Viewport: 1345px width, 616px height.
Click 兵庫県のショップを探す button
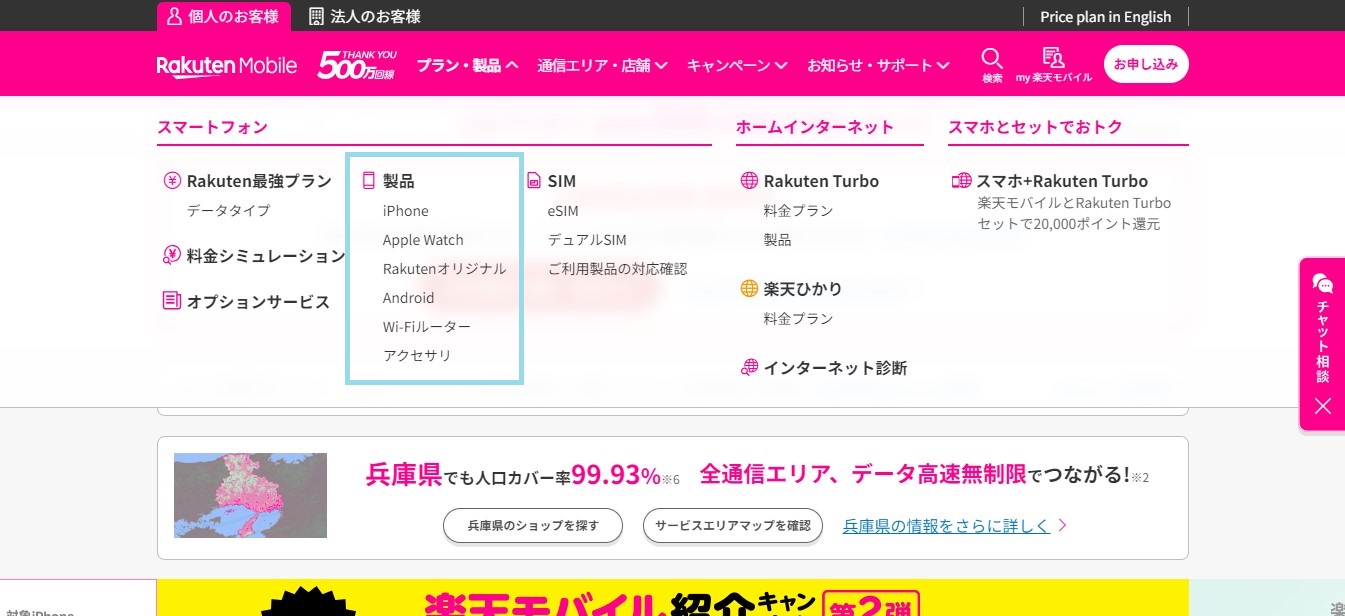click(533, 525)
